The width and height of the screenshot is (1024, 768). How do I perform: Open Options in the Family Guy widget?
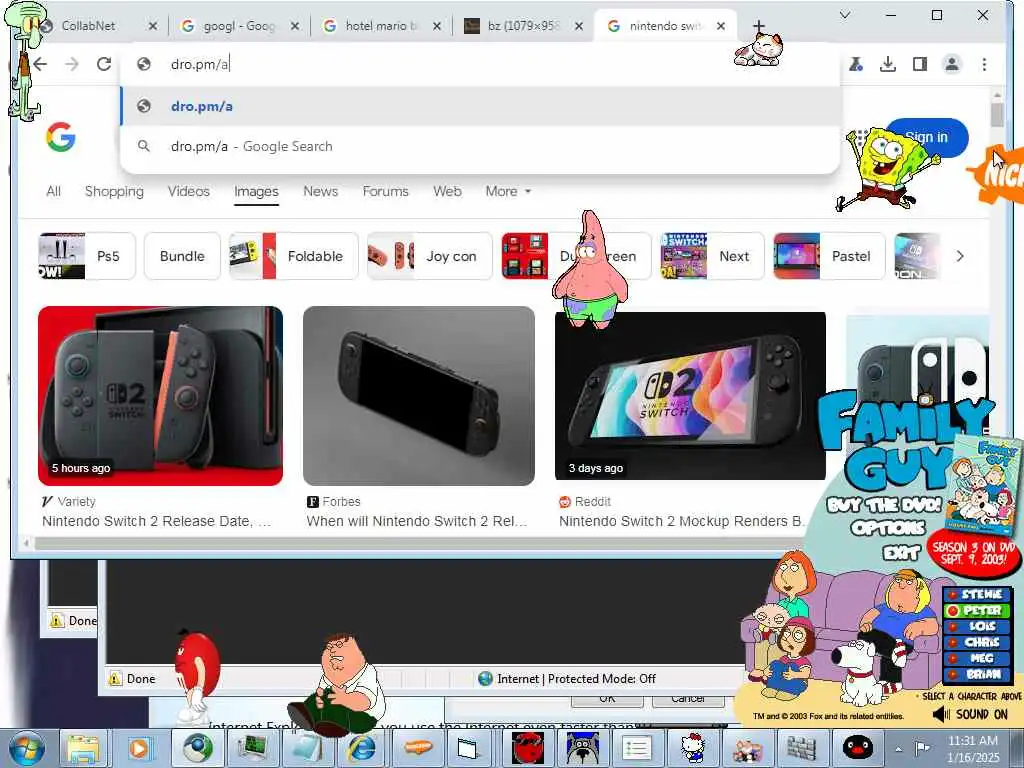coord(888,528)
